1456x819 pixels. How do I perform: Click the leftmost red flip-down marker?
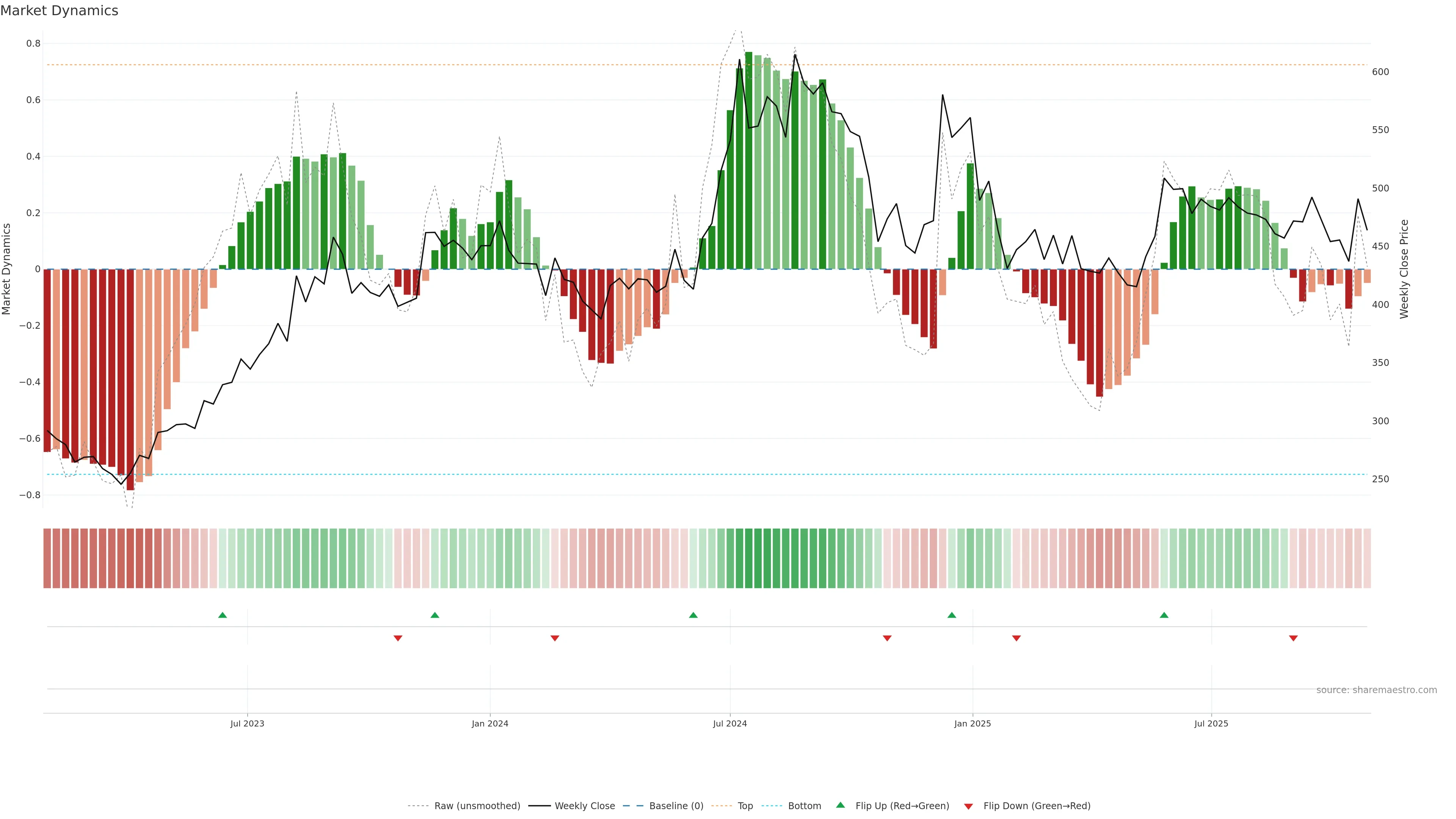pos(398,638)
